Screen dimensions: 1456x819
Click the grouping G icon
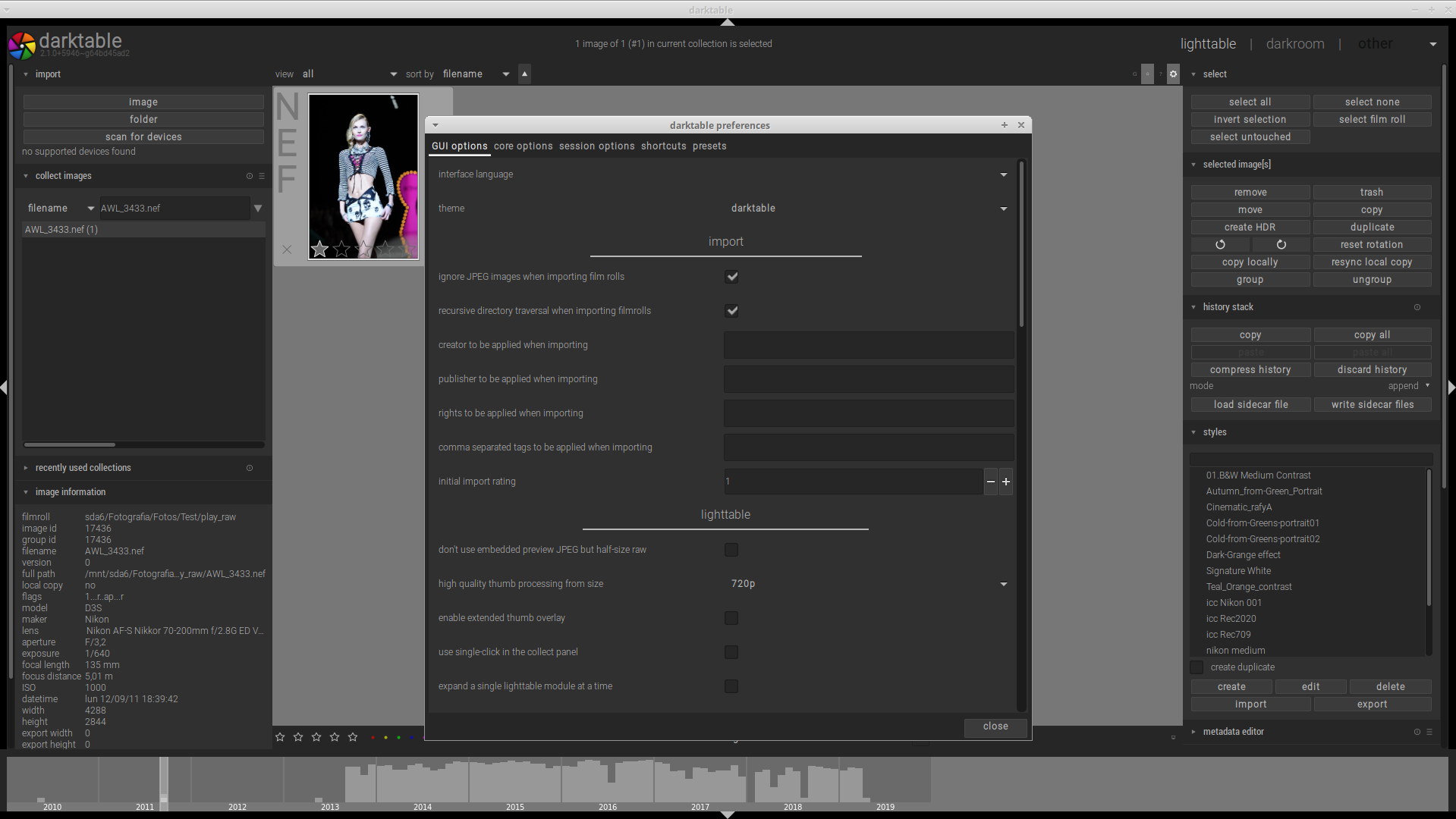[1134, 74]
